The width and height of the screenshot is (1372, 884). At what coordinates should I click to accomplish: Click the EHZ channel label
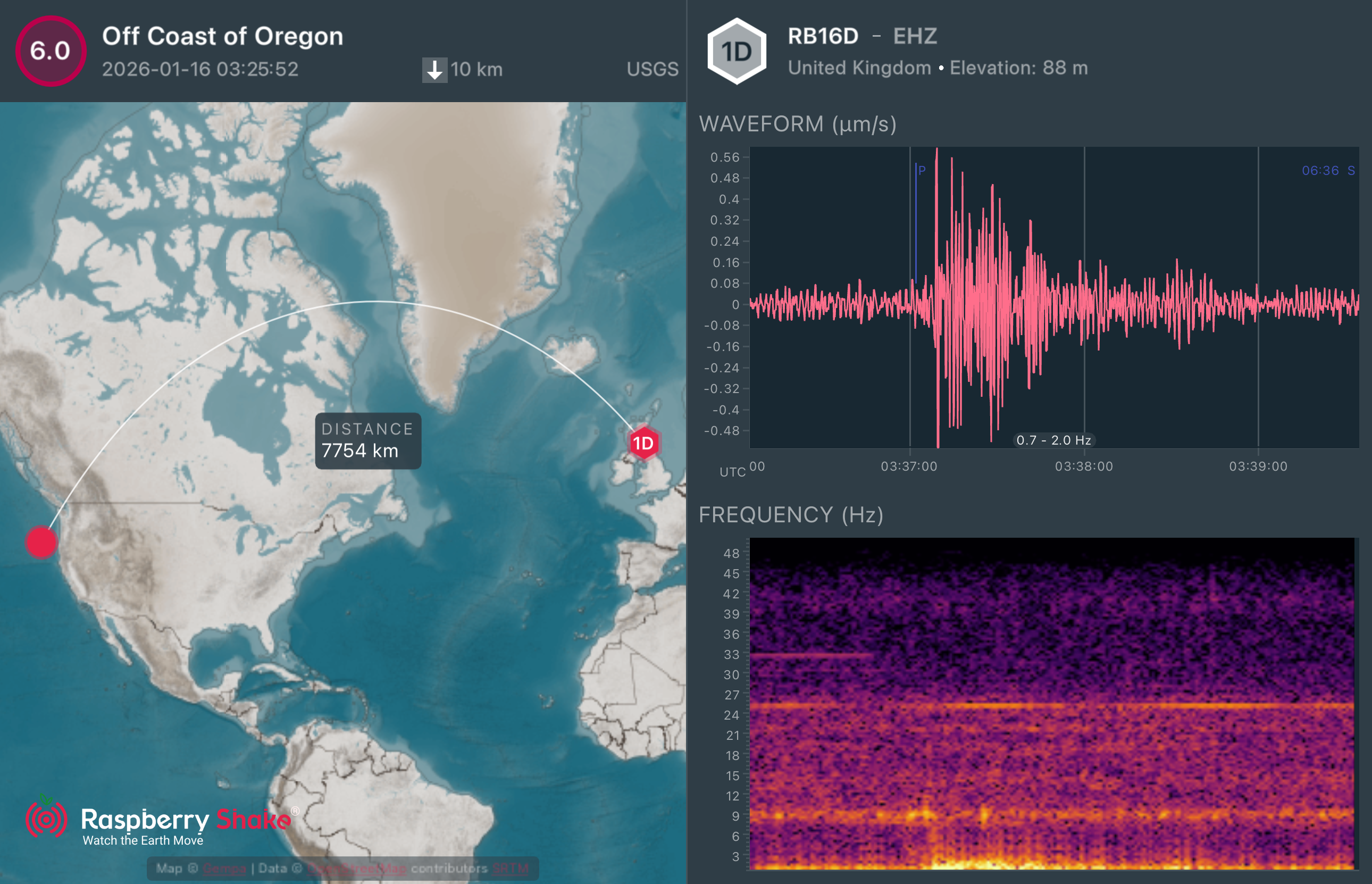[915, 36]
